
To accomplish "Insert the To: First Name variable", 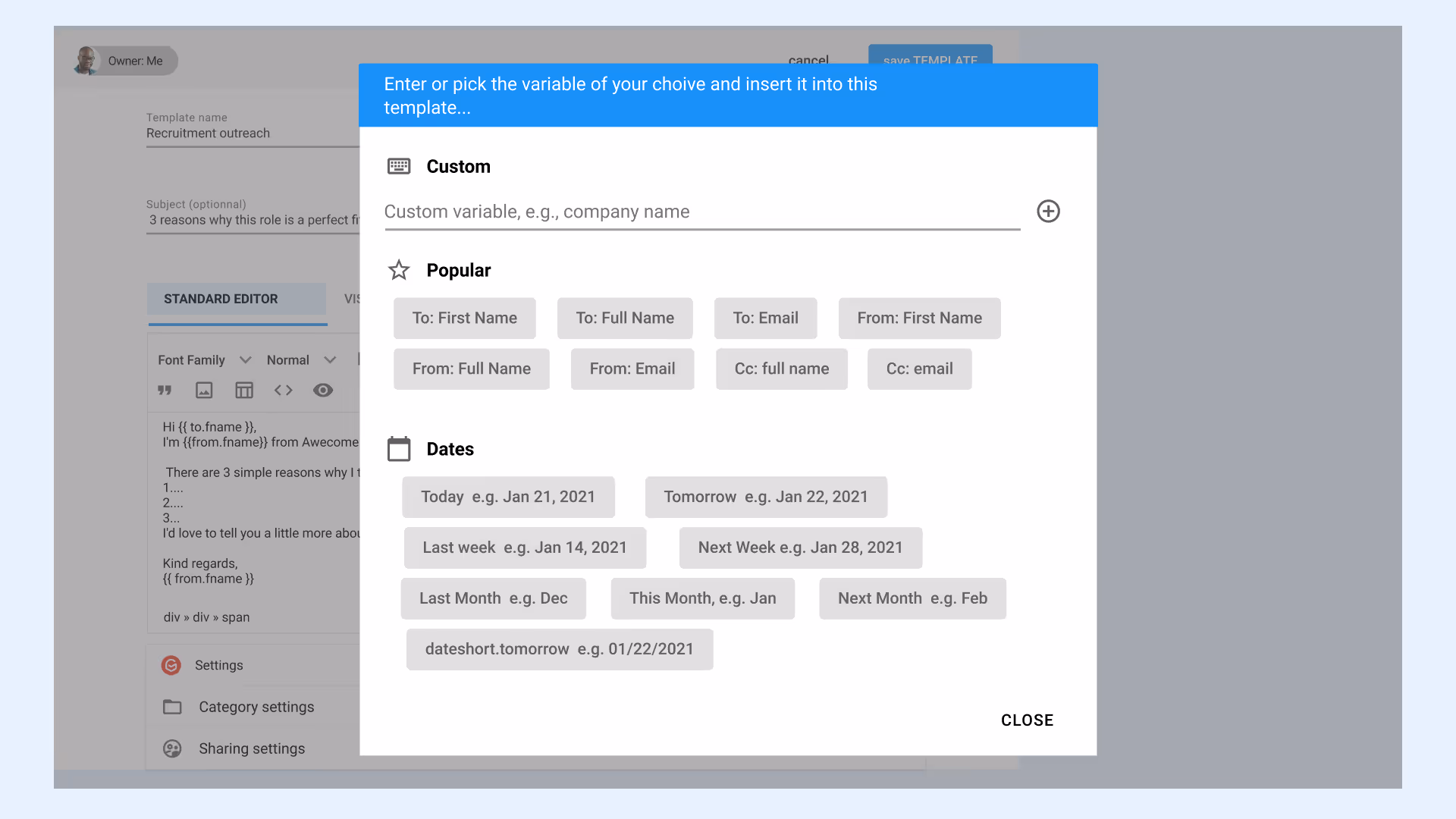I will pos(464,318).
